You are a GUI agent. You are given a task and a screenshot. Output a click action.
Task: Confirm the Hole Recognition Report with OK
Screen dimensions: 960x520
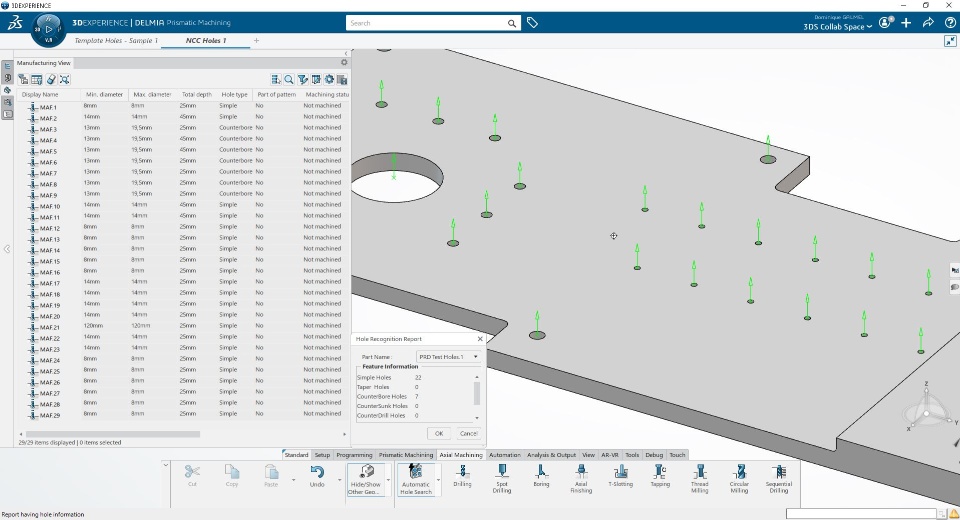(x=439, y=433)
